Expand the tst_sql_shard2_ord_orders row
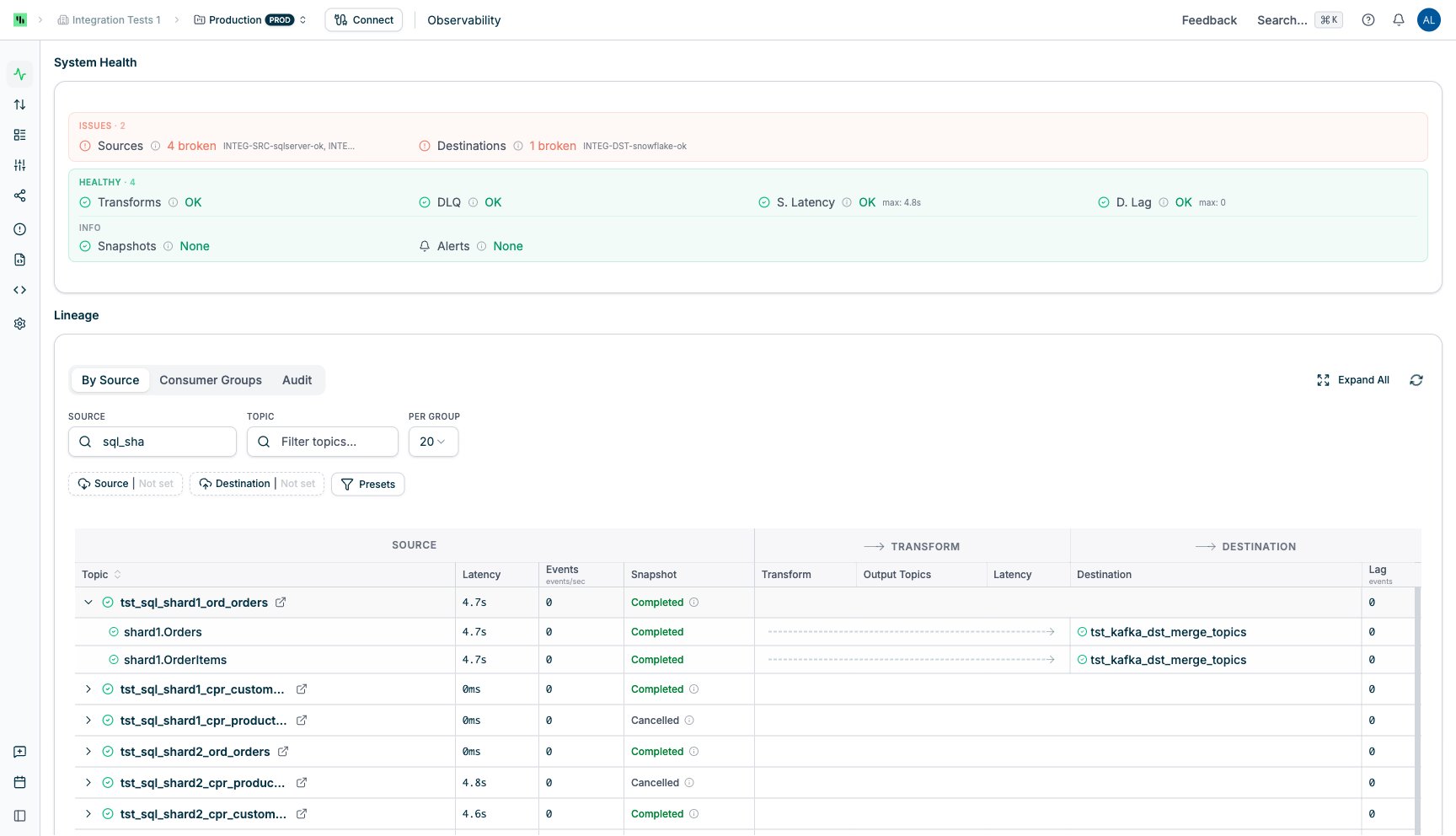 click(x=88, y=752)
